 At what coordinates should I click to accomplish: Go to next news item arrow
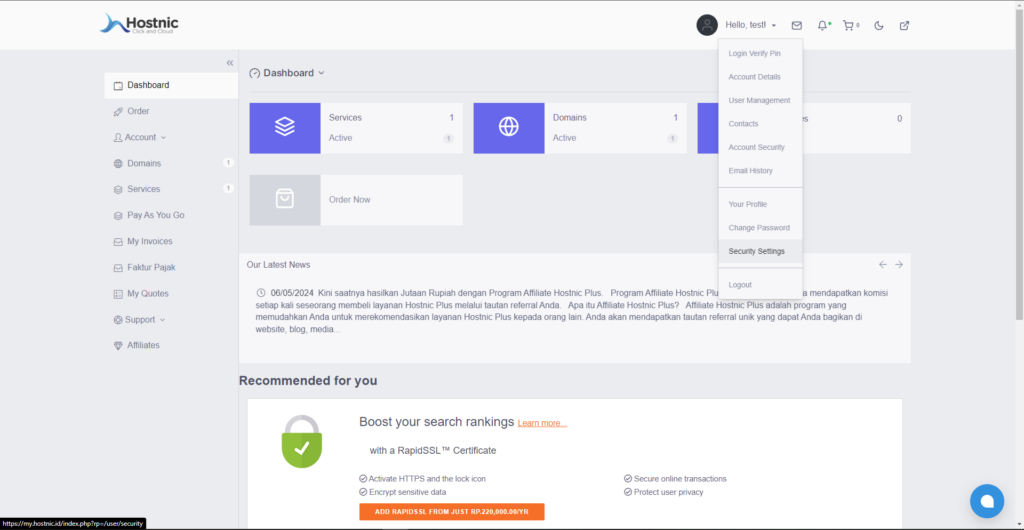(899, 264)
